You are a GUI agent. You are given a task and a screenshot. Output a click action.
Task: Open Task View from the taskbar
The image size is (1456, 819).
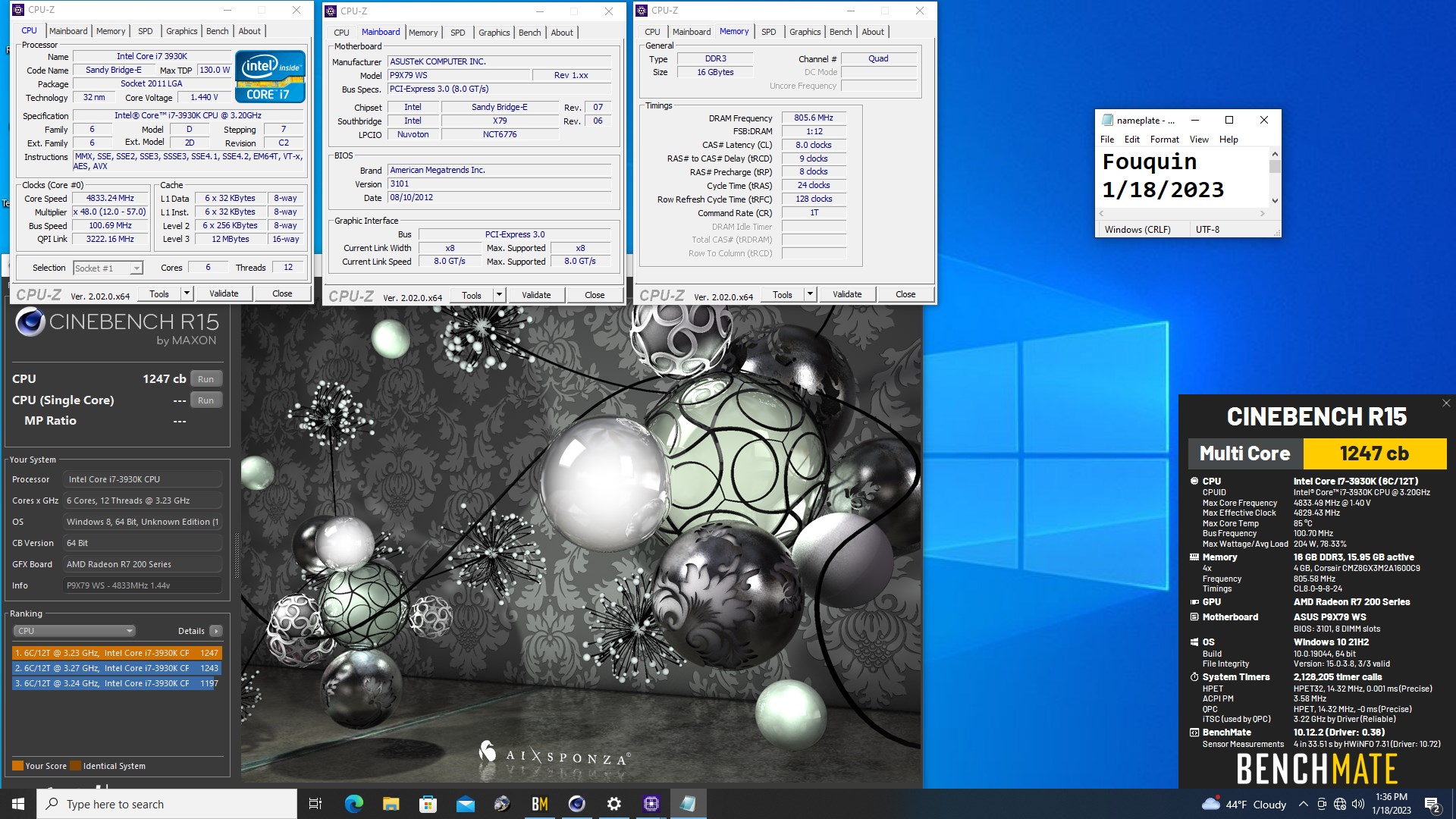pyautogui.click(x=315, y=804)
